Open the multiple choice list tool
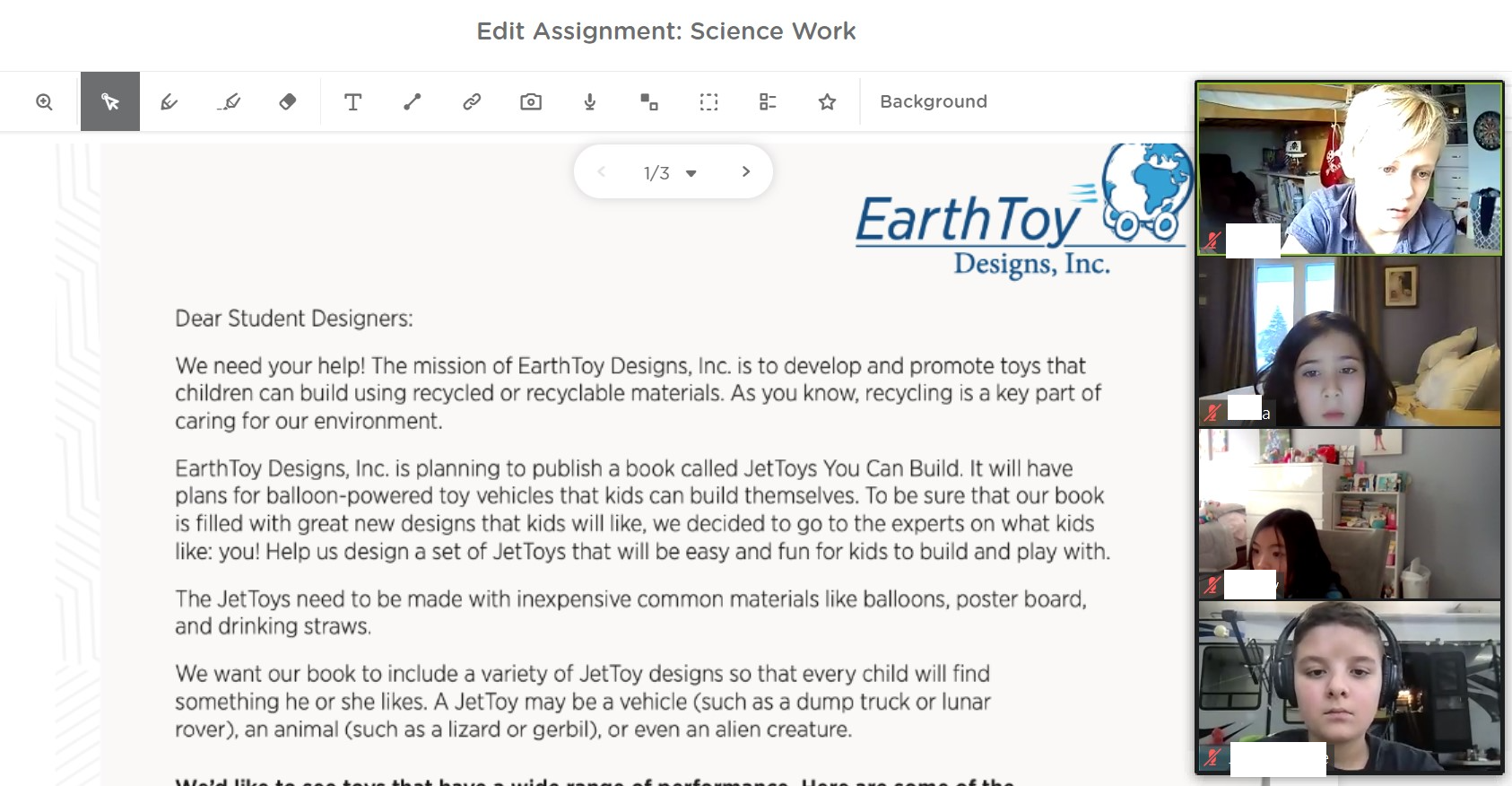 [768, 102]
